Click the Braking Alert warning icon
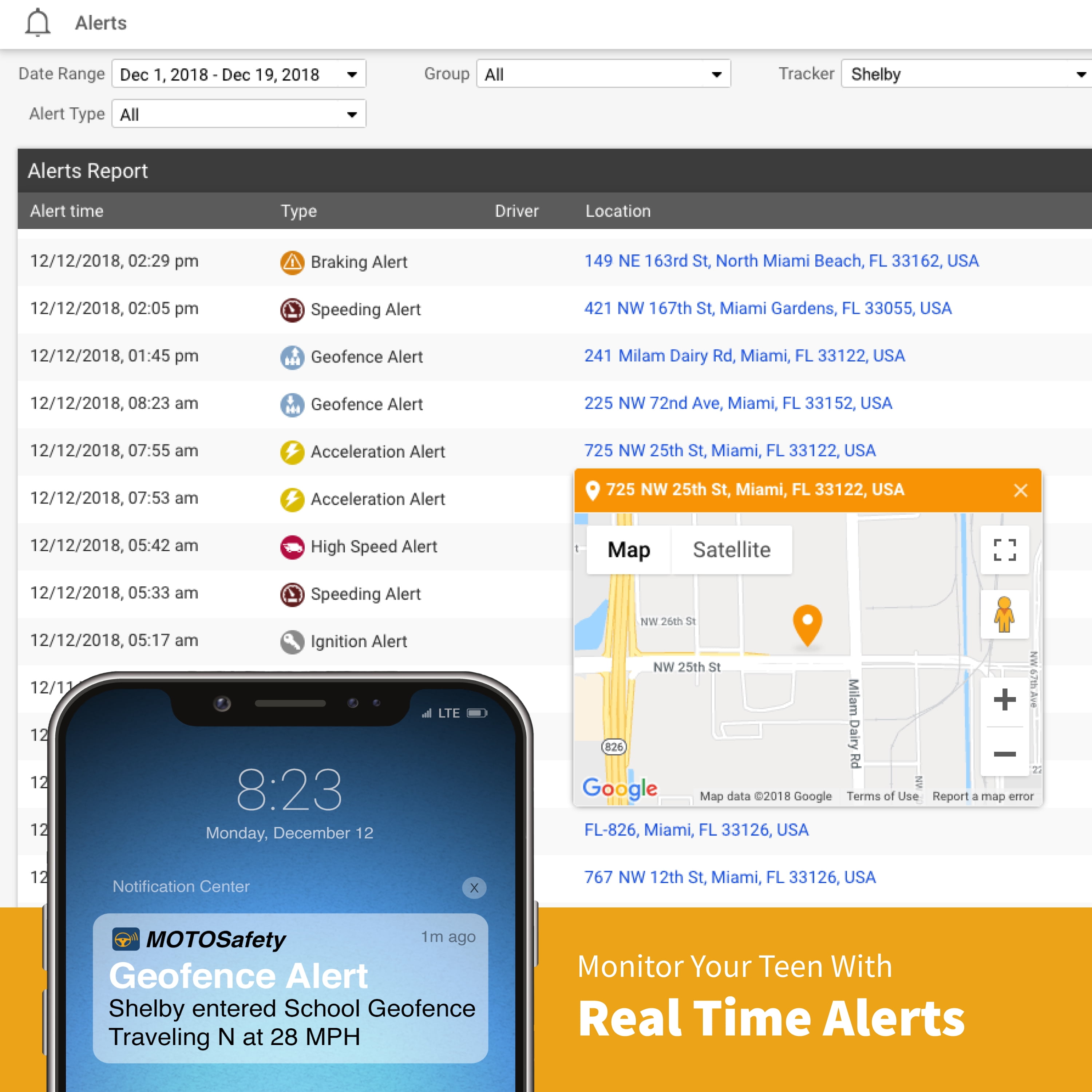Image resolution: width=1092 pixels, height=1092 pixels. (x=292, y=262)
